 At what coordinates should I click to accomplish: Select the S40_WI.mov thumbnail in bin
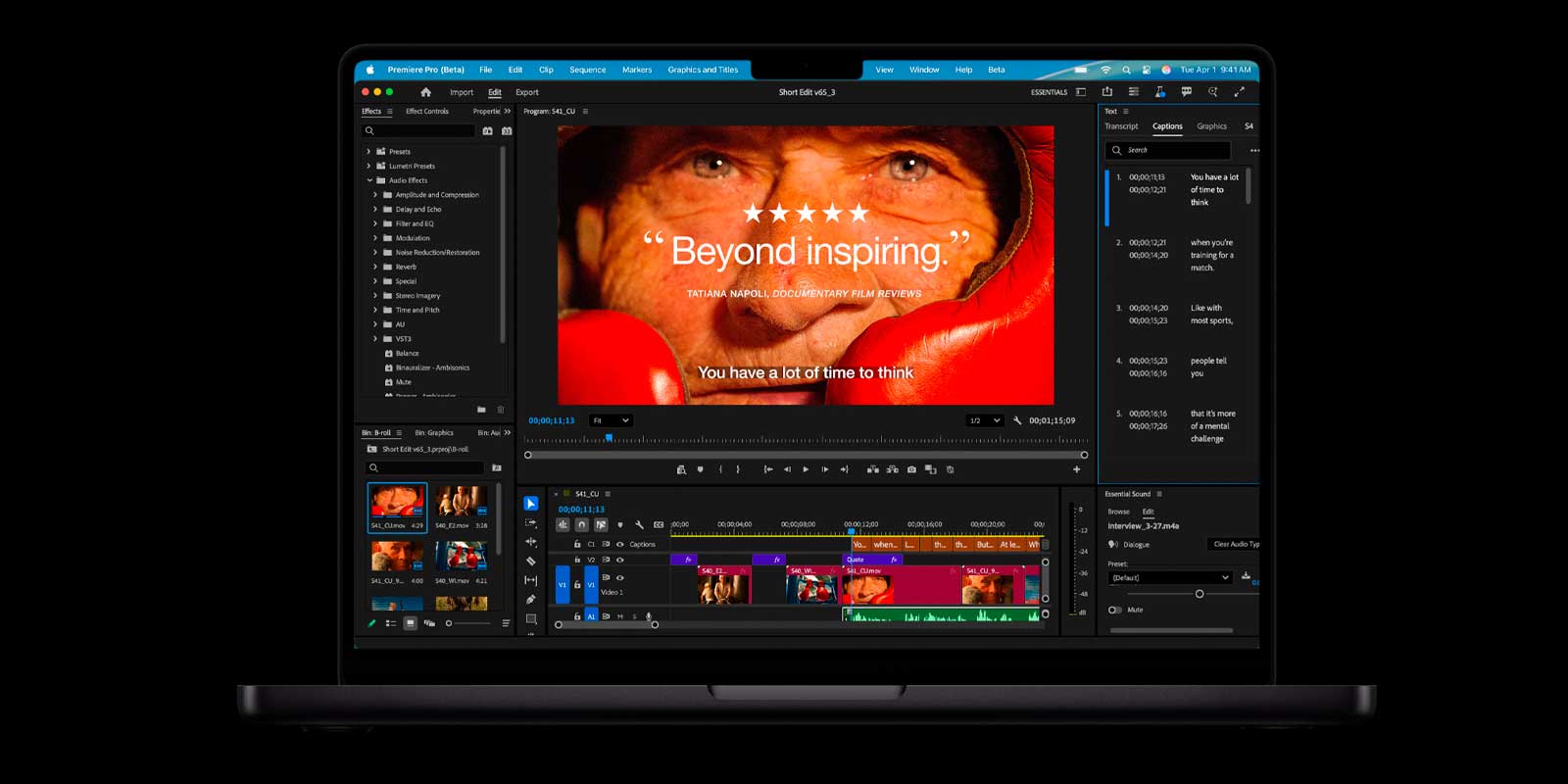click(461, 556)
